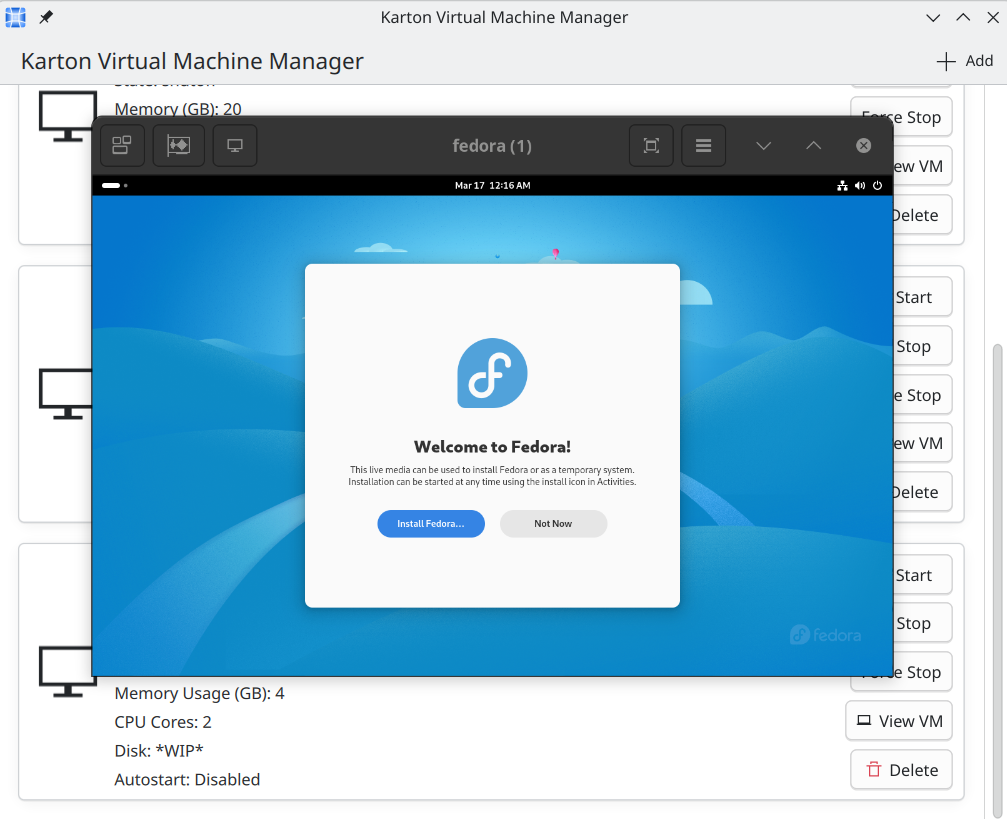Click the monitor icon of the middle VM card

click(x=66, y=394)
